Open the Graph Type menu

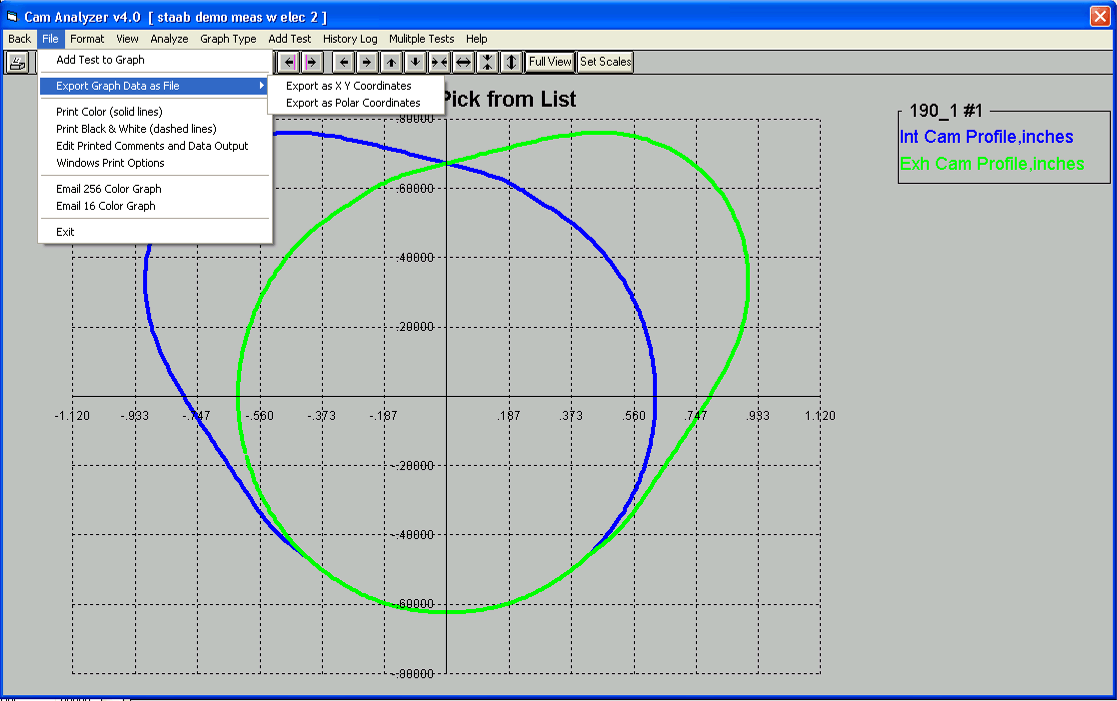tap(228, 38)
